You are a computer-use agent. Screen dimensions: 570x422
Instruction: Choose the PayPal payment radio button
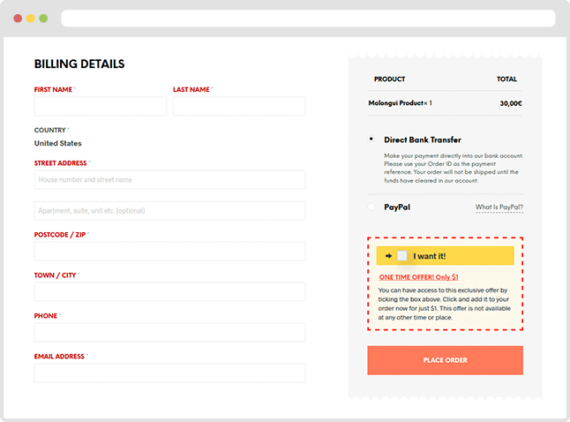371,207
